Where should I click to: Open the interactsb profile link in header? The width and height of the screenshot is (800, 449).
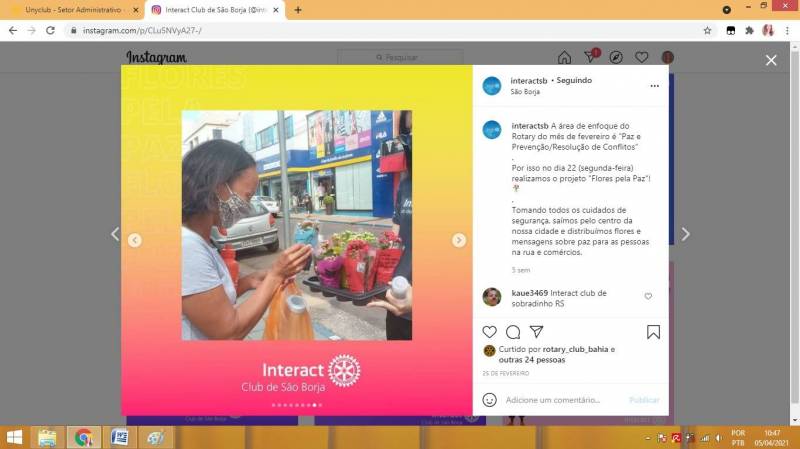[528, 81]
